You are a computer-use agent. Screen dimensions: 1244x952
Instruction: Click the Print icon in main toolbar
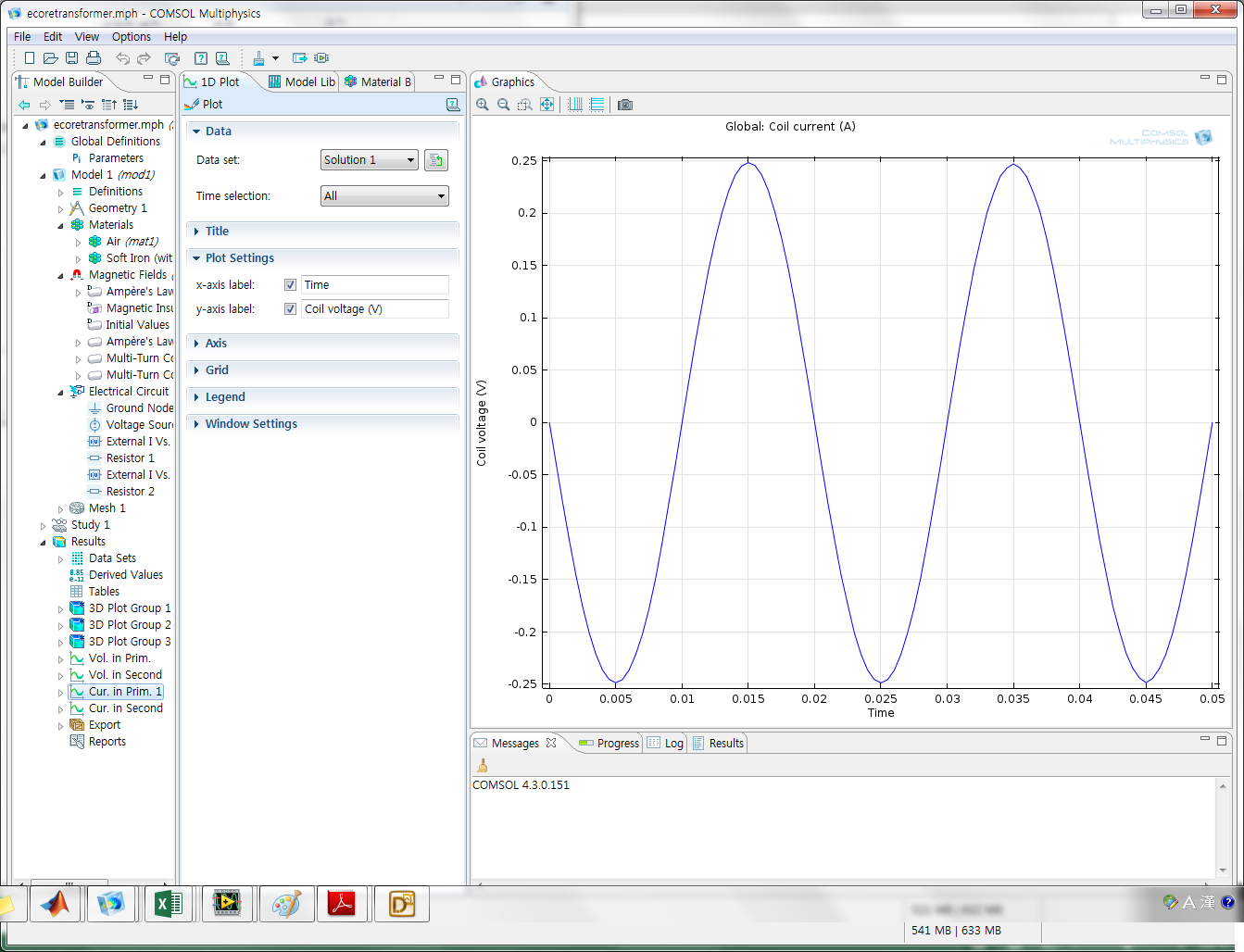[x=94, y=58]
